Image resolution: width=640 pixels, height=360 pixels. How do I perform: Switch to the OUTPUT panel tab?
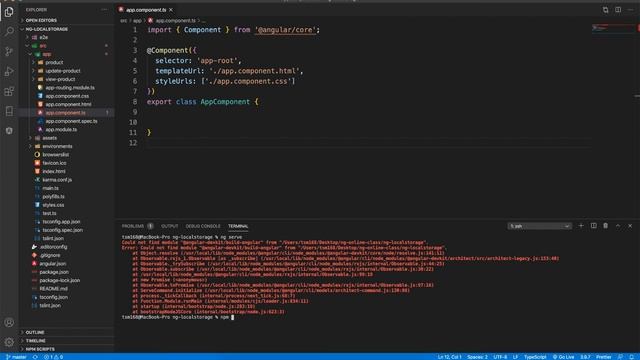click(x=169, y=226)
